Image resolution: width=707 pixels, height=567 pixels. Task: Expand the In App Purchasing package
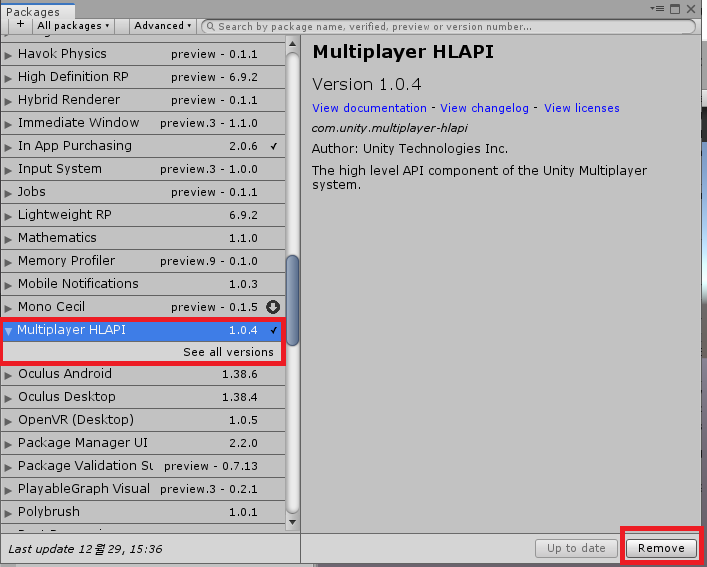click(8, 147)
